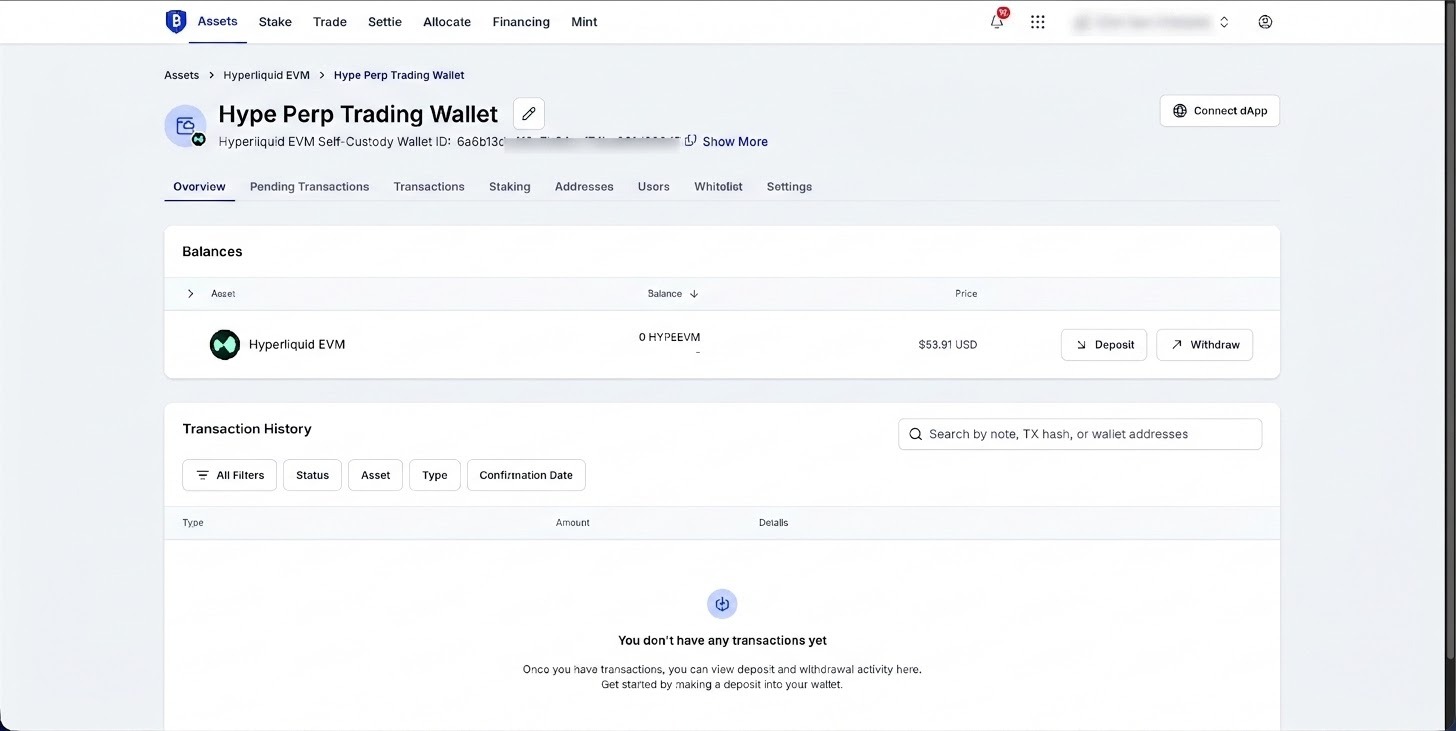1456x731 pixels.
Task: Go to Trade in top navigation
Action: [330, 22]
